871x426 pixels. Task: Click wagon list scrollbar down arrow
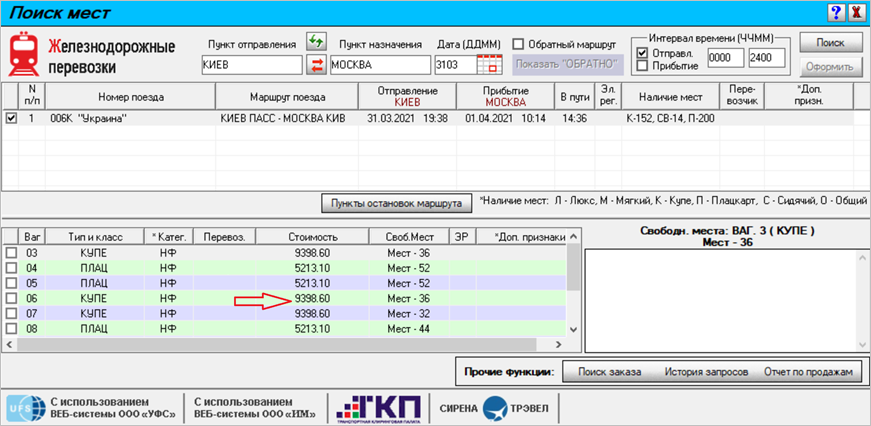pyautogui.click(x=574, y=330)
